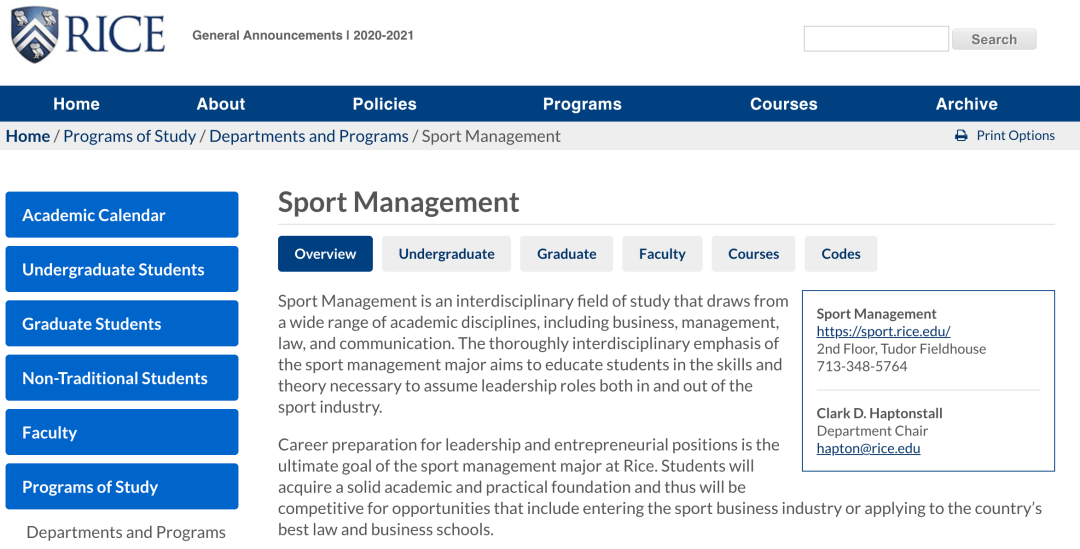Open the Courses menu in navigation bar
The width and height of the screenshot is (1080, 549).
783,104
